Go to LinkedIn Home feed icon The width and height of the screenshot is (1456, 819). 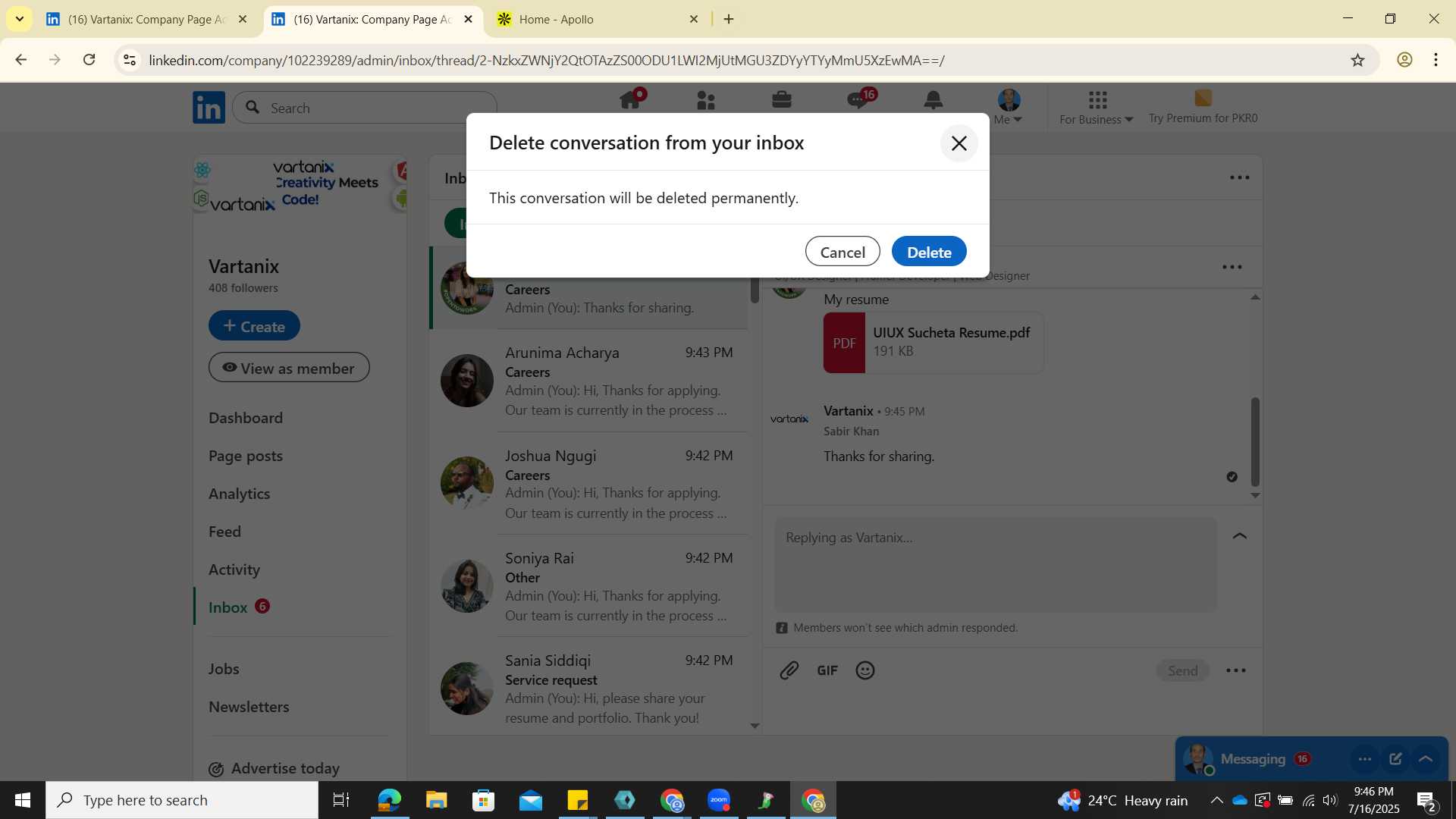point(631,100)
